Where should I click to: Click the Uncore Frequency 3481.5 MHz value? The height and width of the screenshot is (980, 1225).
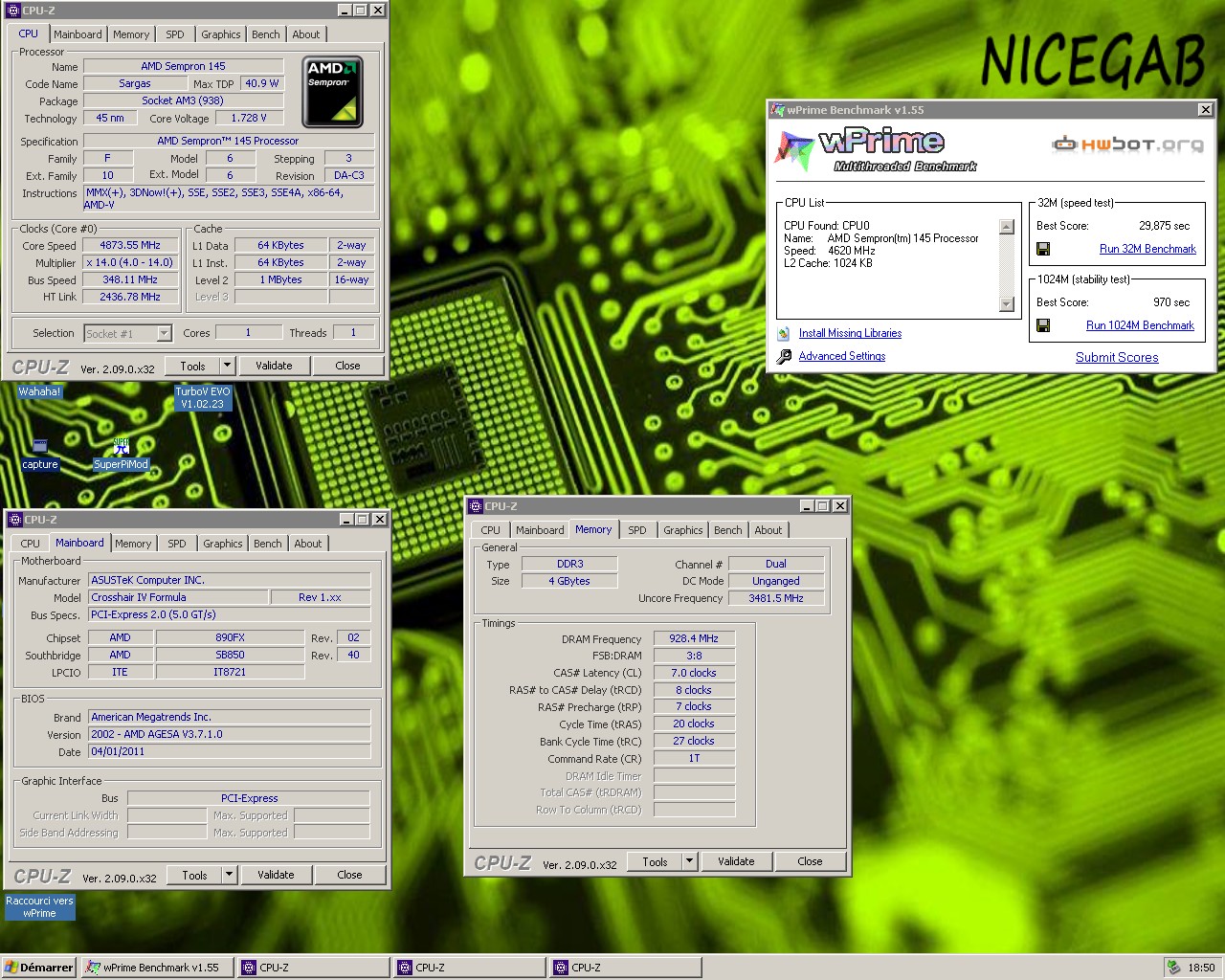[775, 598]
